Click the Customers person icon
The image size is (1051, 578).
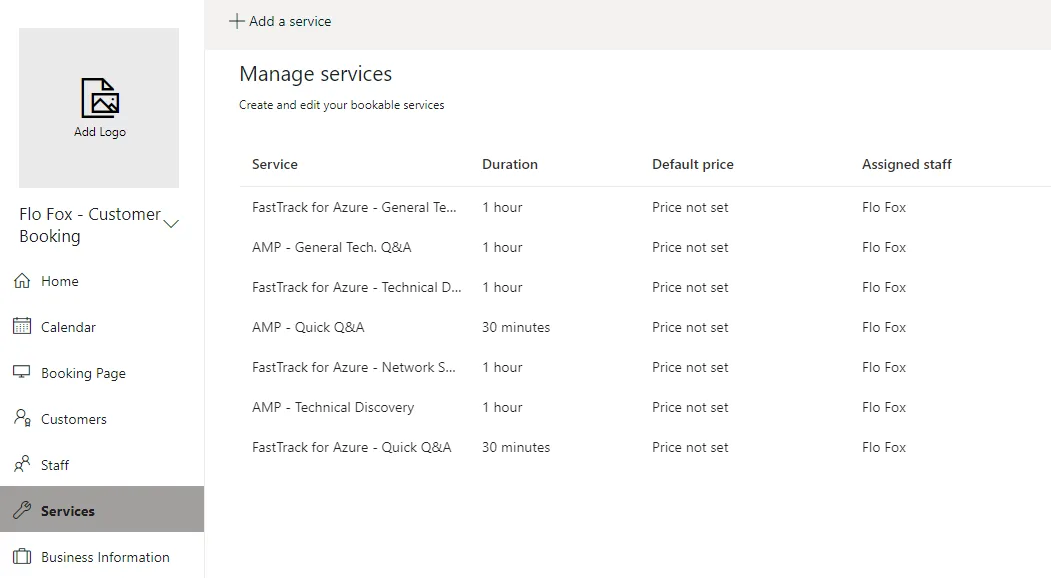tap(22, 418)
